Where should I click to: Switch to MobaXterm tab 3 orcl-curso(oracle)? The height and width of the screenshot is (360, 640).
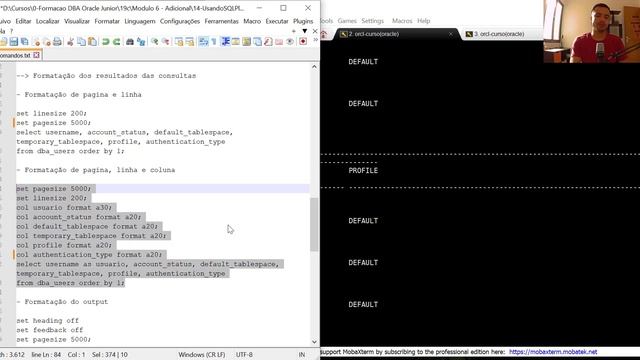coord(499,34)
